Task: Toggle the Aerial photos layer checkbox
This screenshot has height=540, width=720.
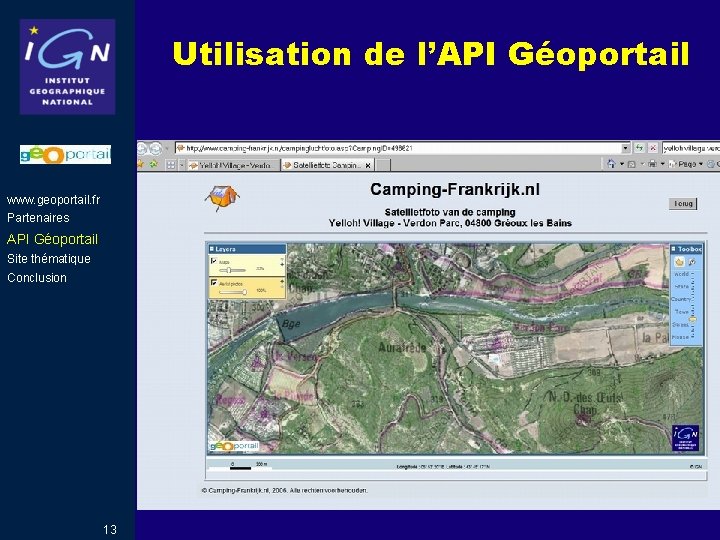Action: 214,282
